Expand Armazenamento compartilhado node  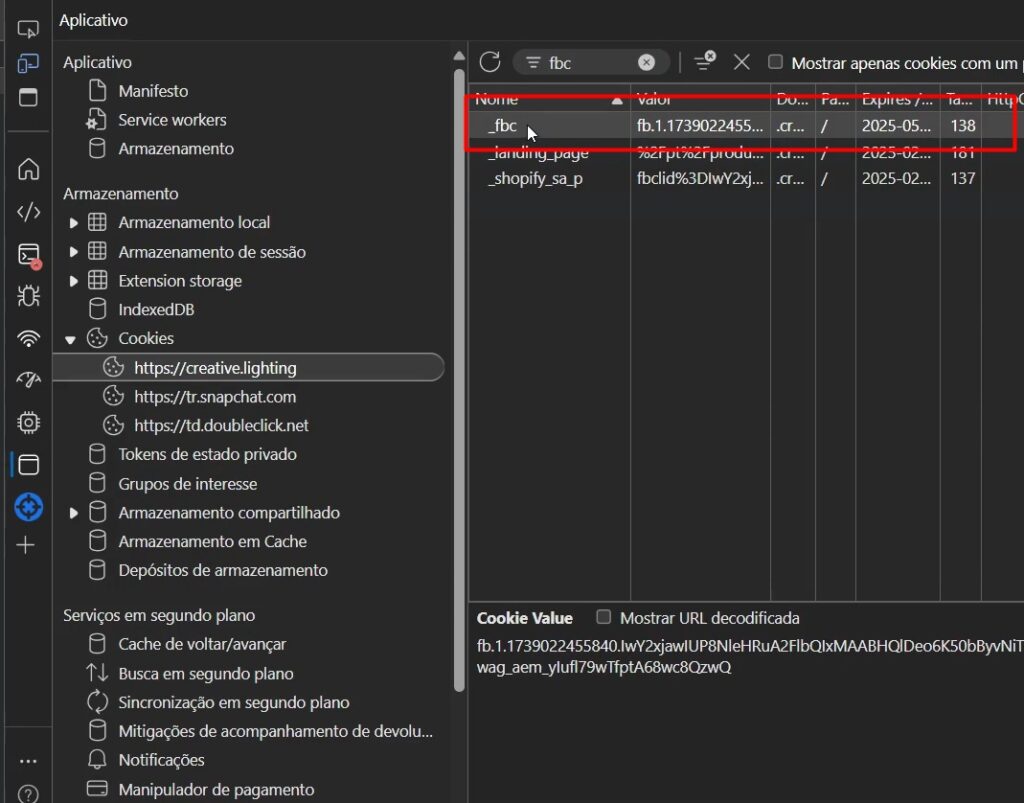(x=74, y=513)
